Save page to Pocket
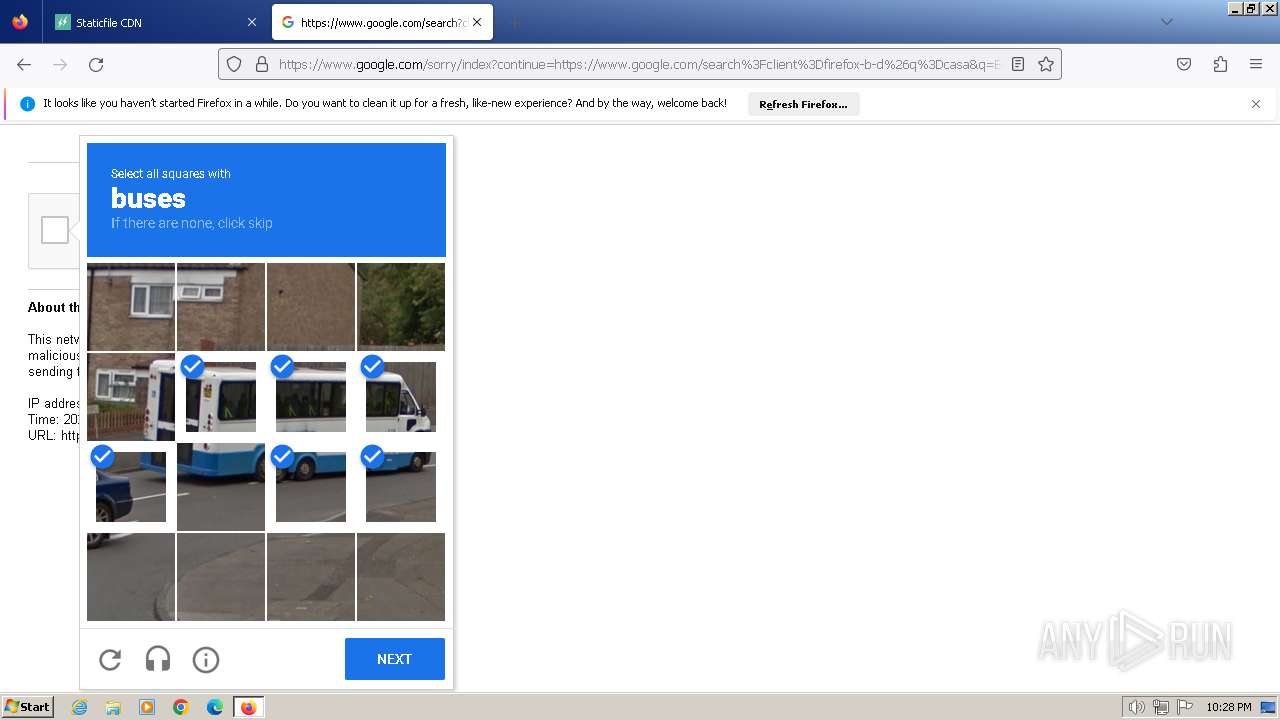Image resolution: width=1280 pixels, height=720 pixels. [x=1184, y=64]
